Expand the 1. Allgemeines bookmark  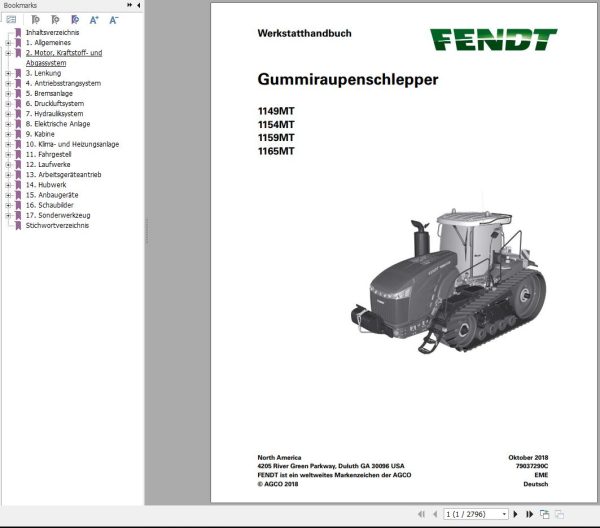click(x=8, y=42)
